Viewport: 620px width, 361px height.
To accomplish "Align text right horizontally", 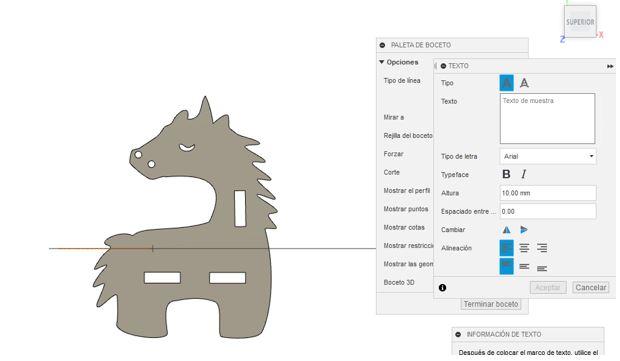I will coord(542,248).
